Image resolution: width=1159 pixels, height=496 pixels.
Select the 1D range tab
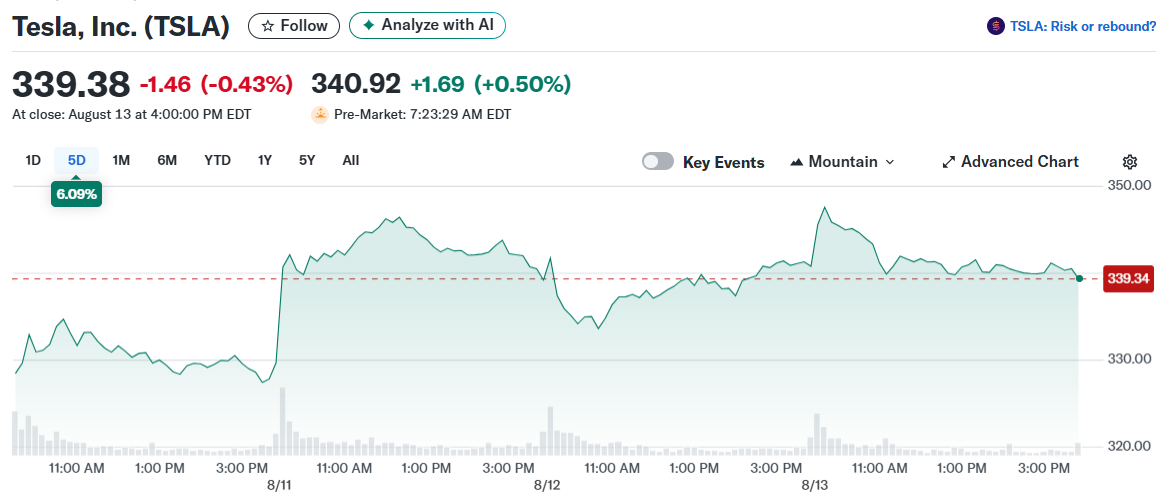33,160
